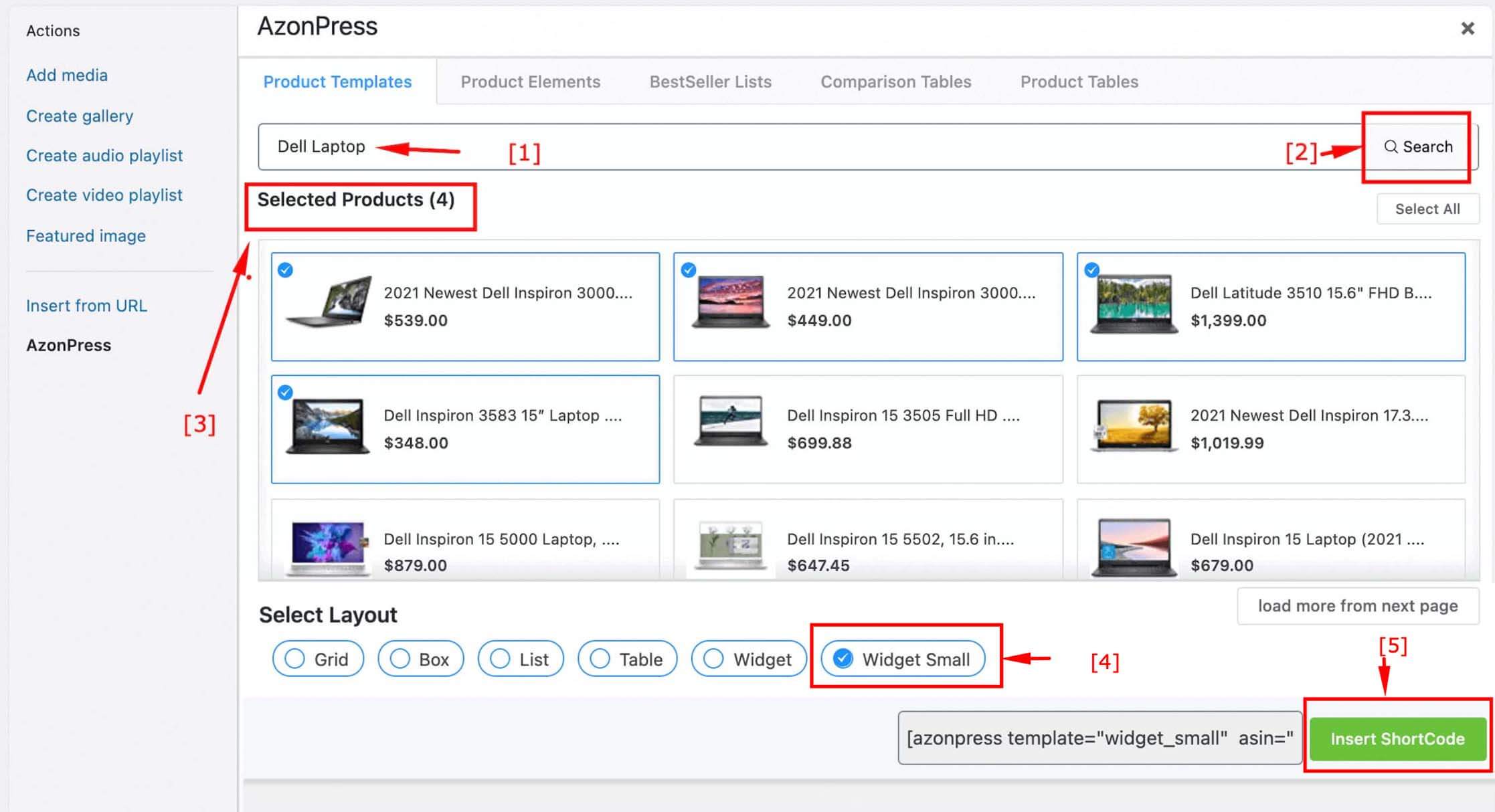The height and width of the screenshot is (812, 1495).
Task: Click the green Insert ShortCode button
Action: [x=1397, y=738]
